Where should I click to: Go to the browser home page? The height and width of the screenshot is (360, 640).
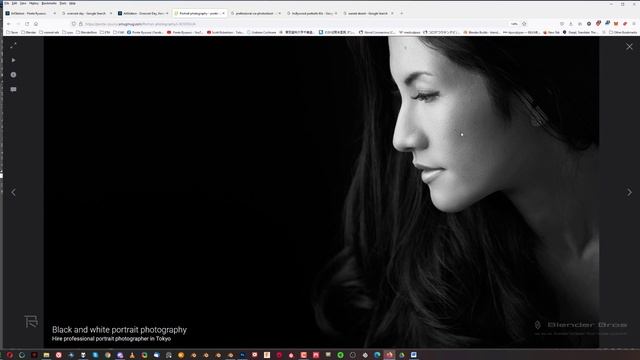pos(36,24)
